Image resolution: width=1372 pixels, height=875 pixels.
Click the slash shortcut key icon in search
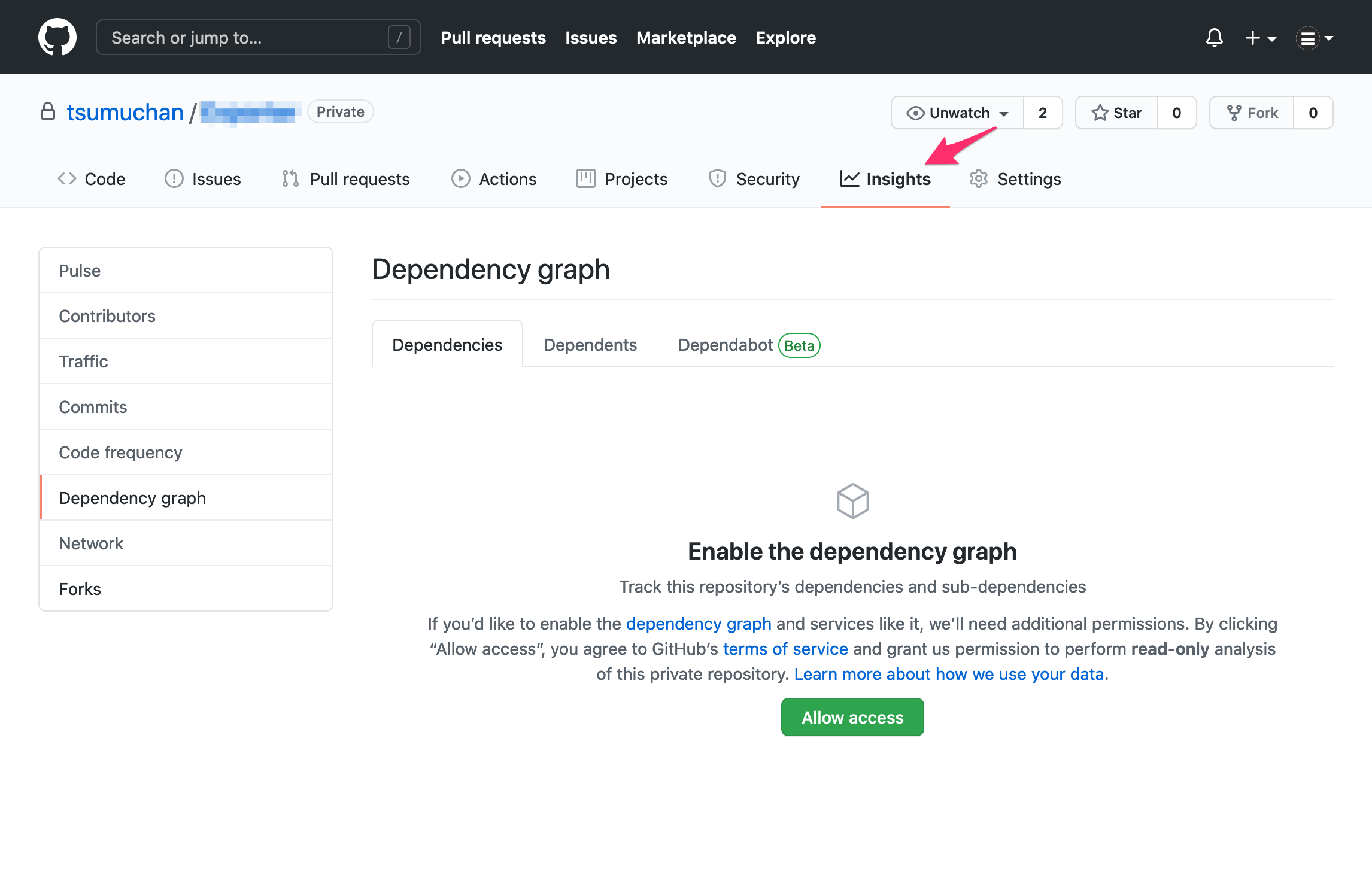click(x=399, y=37)
